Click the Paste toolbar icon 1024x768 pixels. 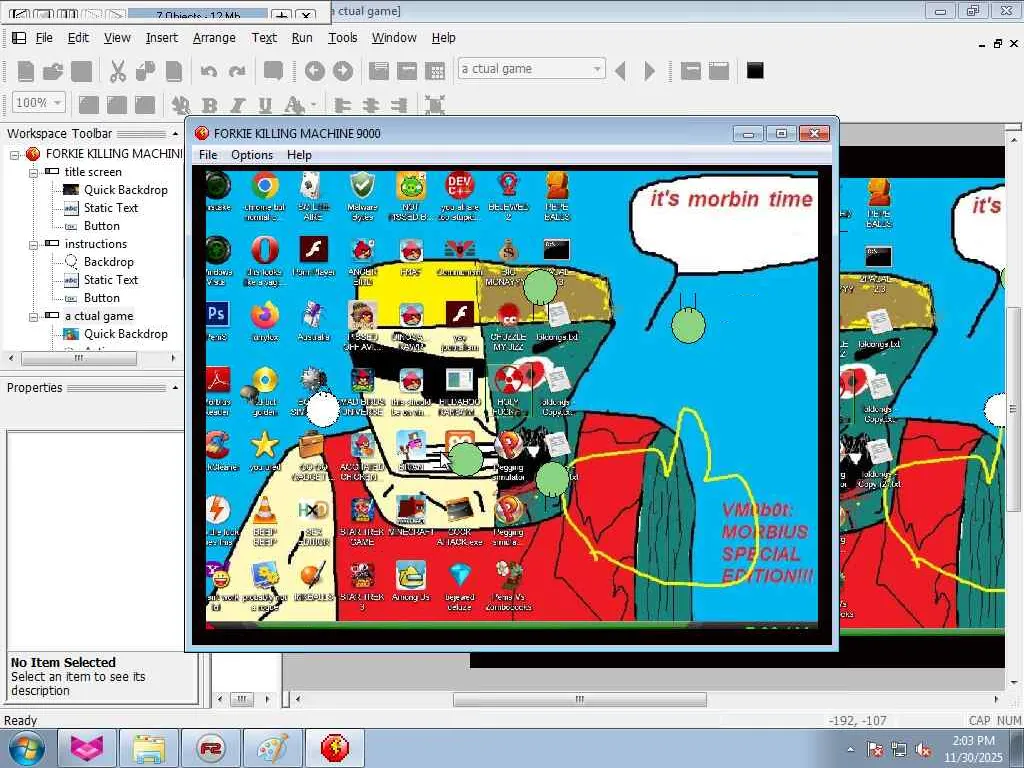tap(174, 71)
